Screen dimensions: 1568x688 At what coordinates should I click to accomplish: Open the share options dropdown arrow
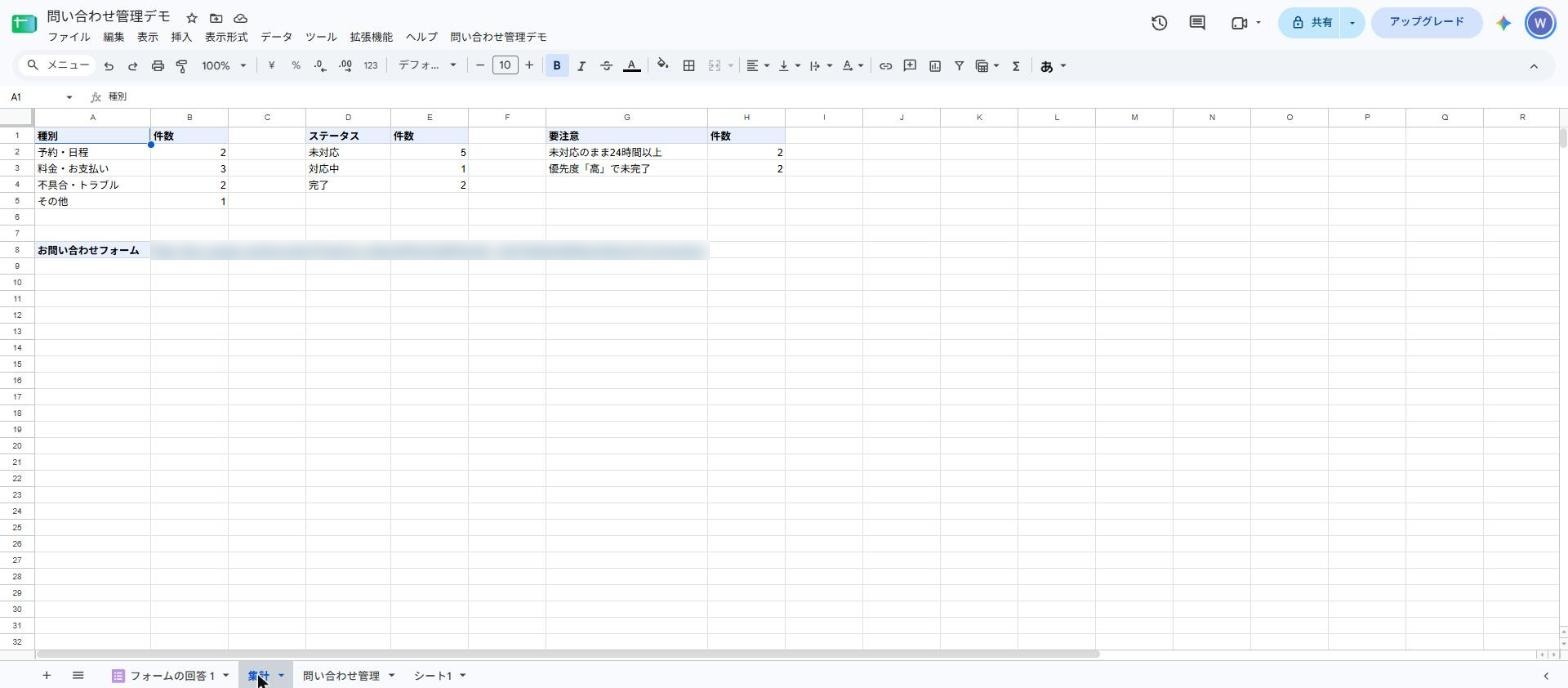[1353, 22]
